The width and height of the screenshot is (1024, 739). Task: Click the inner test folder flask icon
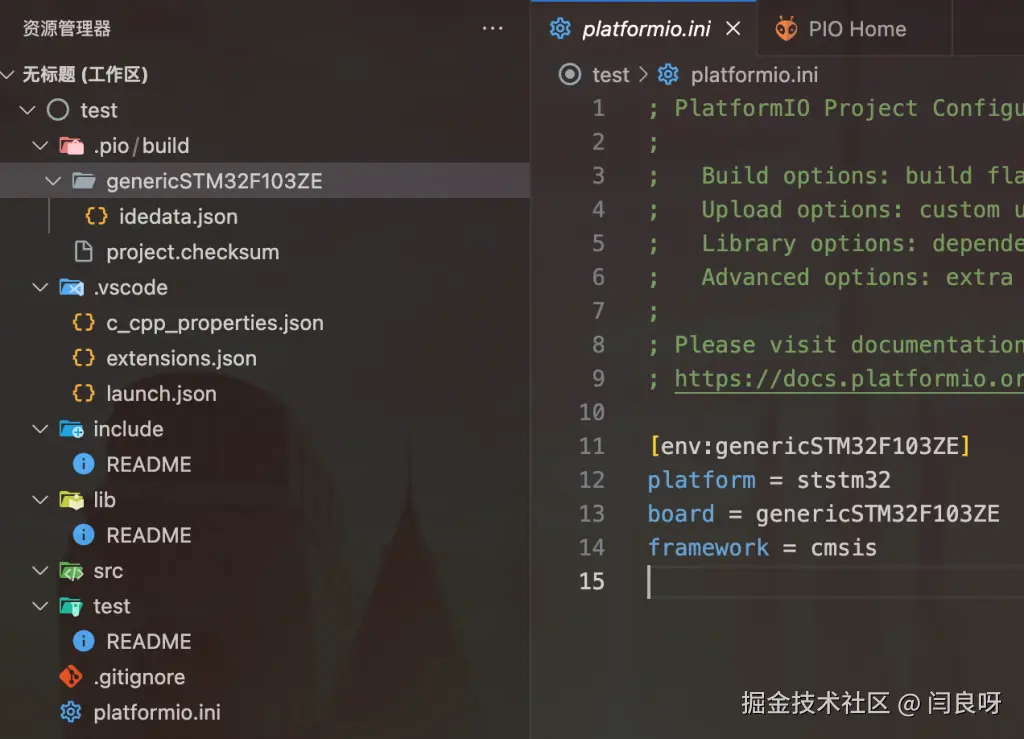coord(71,606)
